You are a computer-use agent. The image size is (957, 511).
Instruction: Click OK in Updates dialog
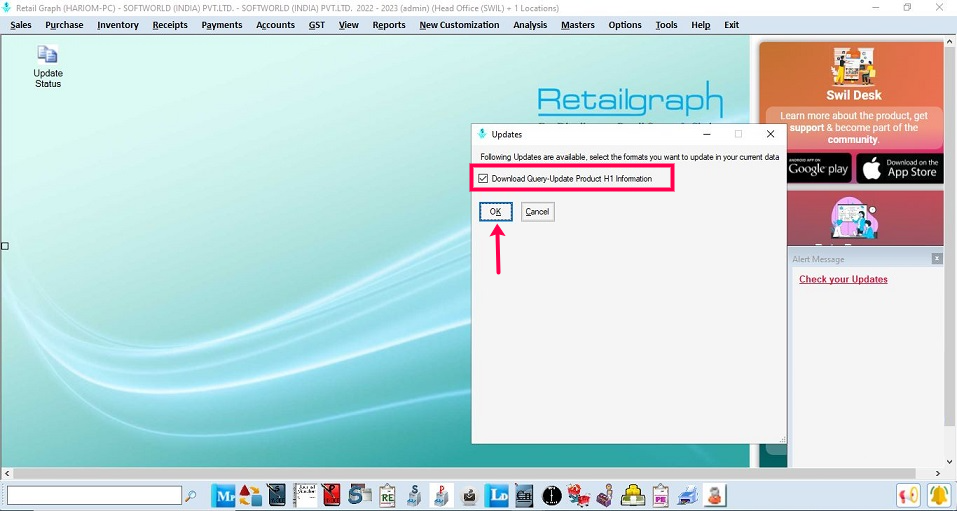[496, 211]
